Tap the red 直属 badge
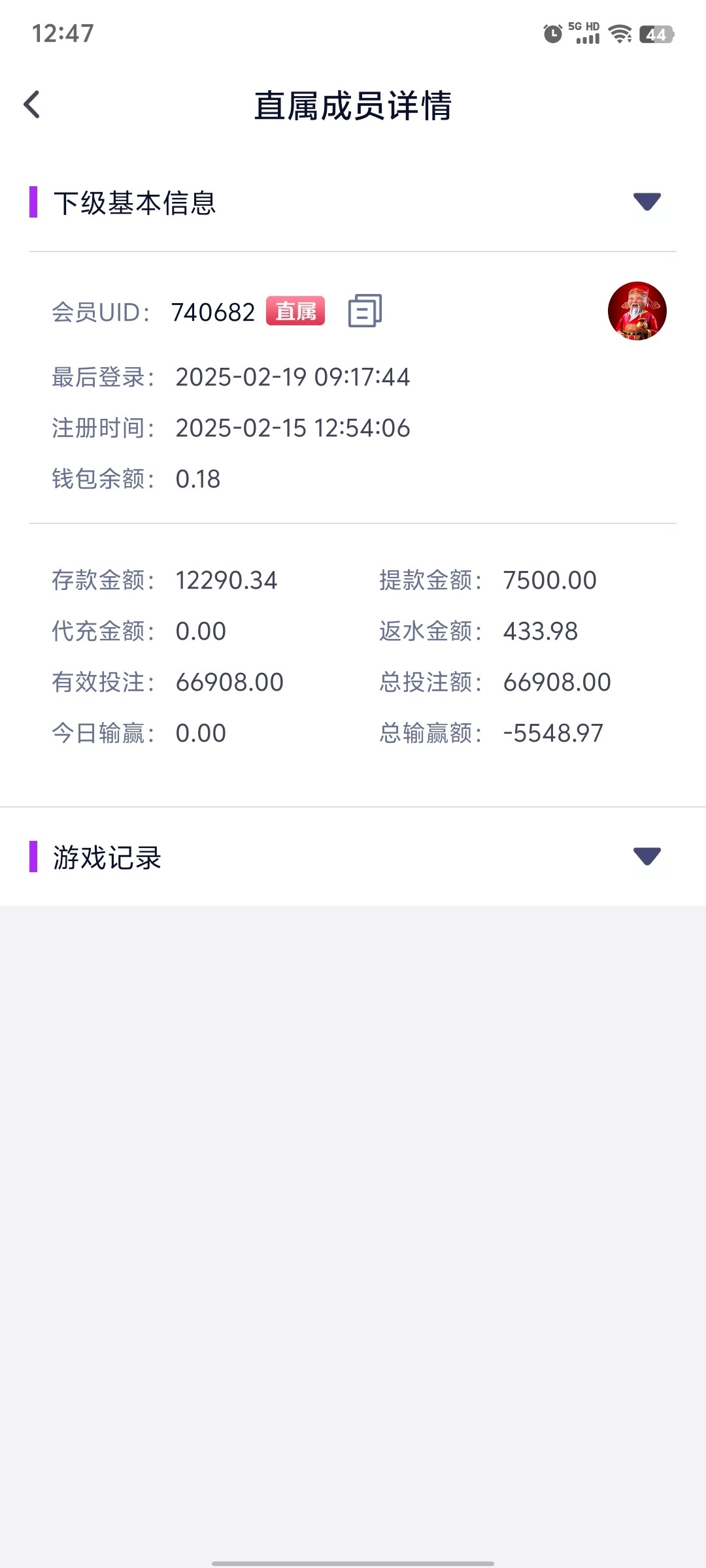Viewport: 706px width, 1568px height. tap(295, 311)
